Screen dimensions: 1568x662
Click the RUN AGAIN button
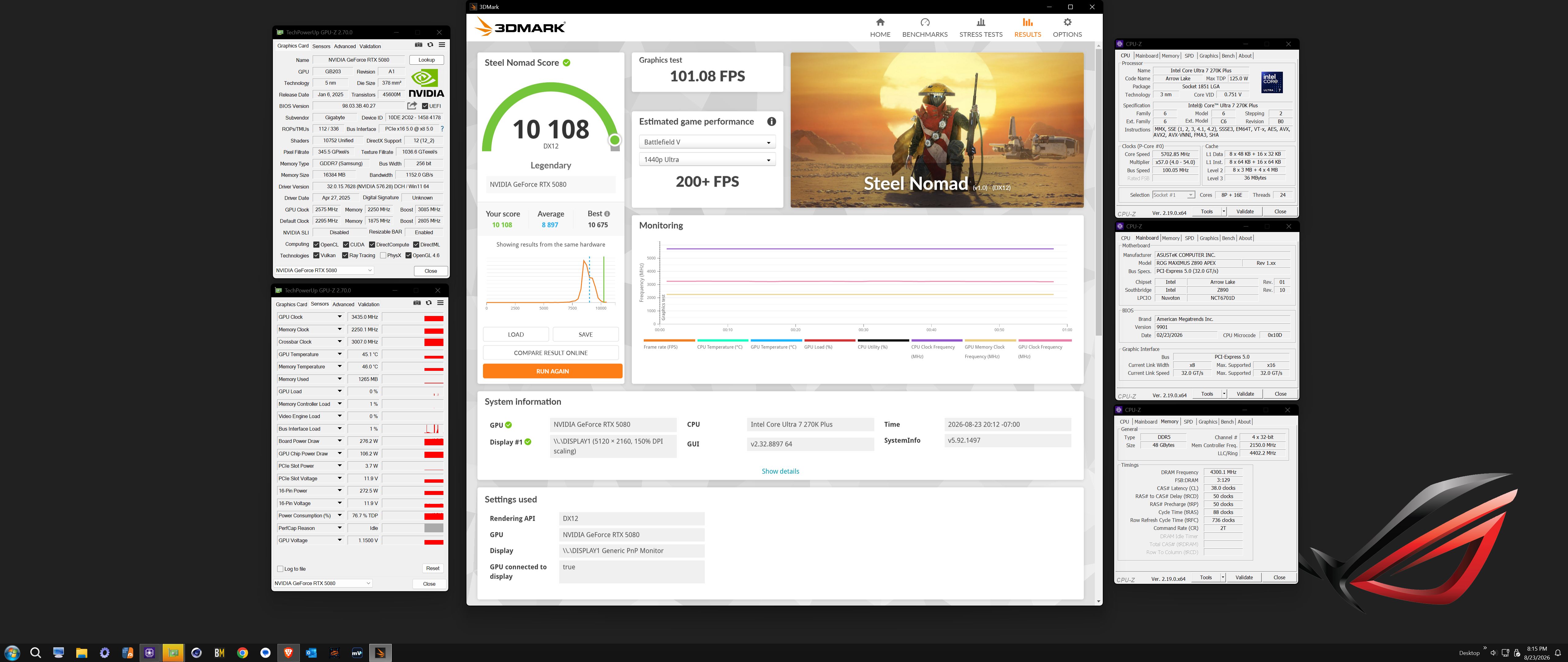(553, 371)
